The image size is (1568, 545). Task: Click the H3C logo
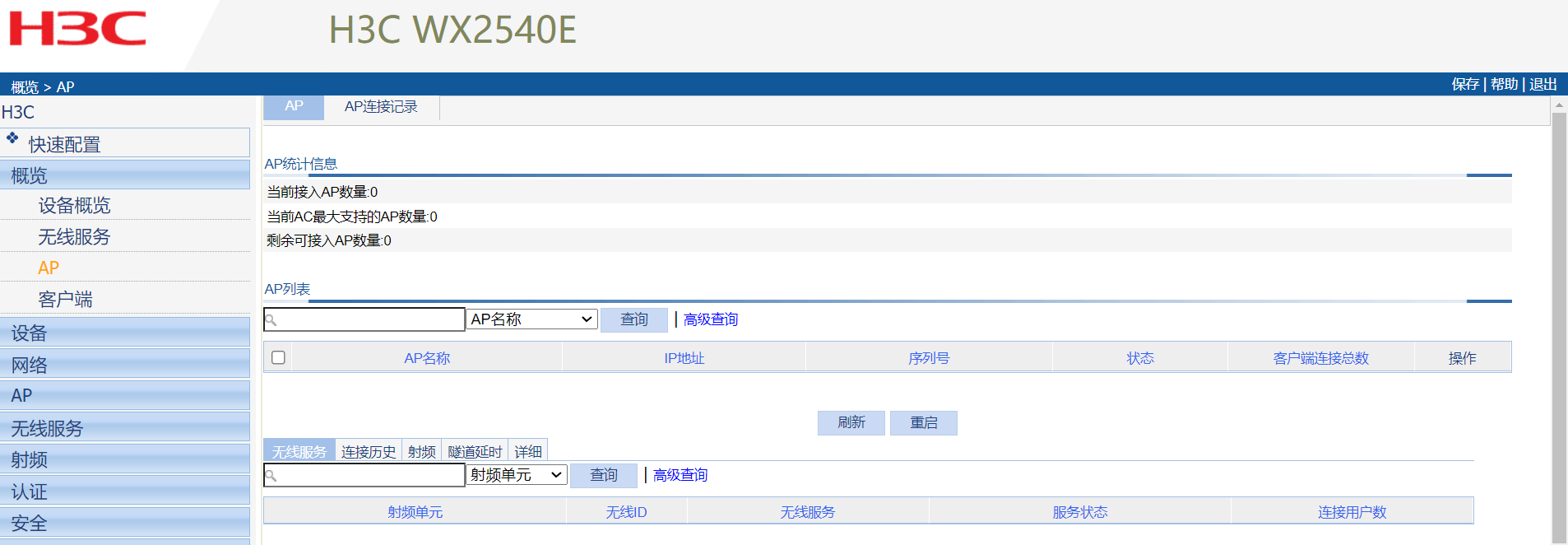pos(77,29)
